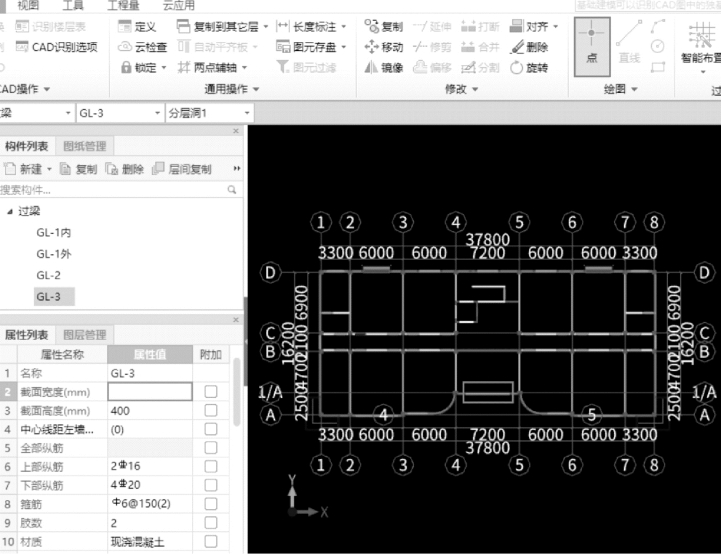Select the arc draw tool icon
The image size is (721, 554).
point(658,26)
